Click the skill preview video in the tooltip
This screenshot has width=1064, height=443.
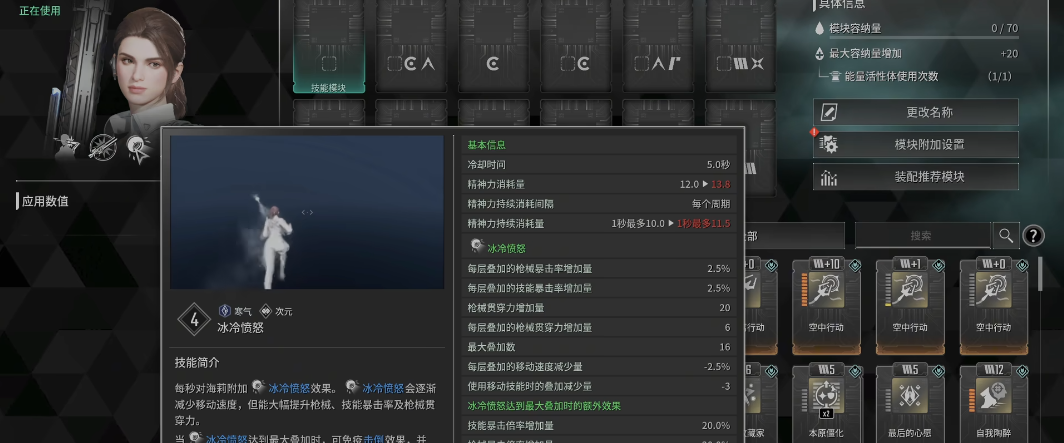coord(307,212)
